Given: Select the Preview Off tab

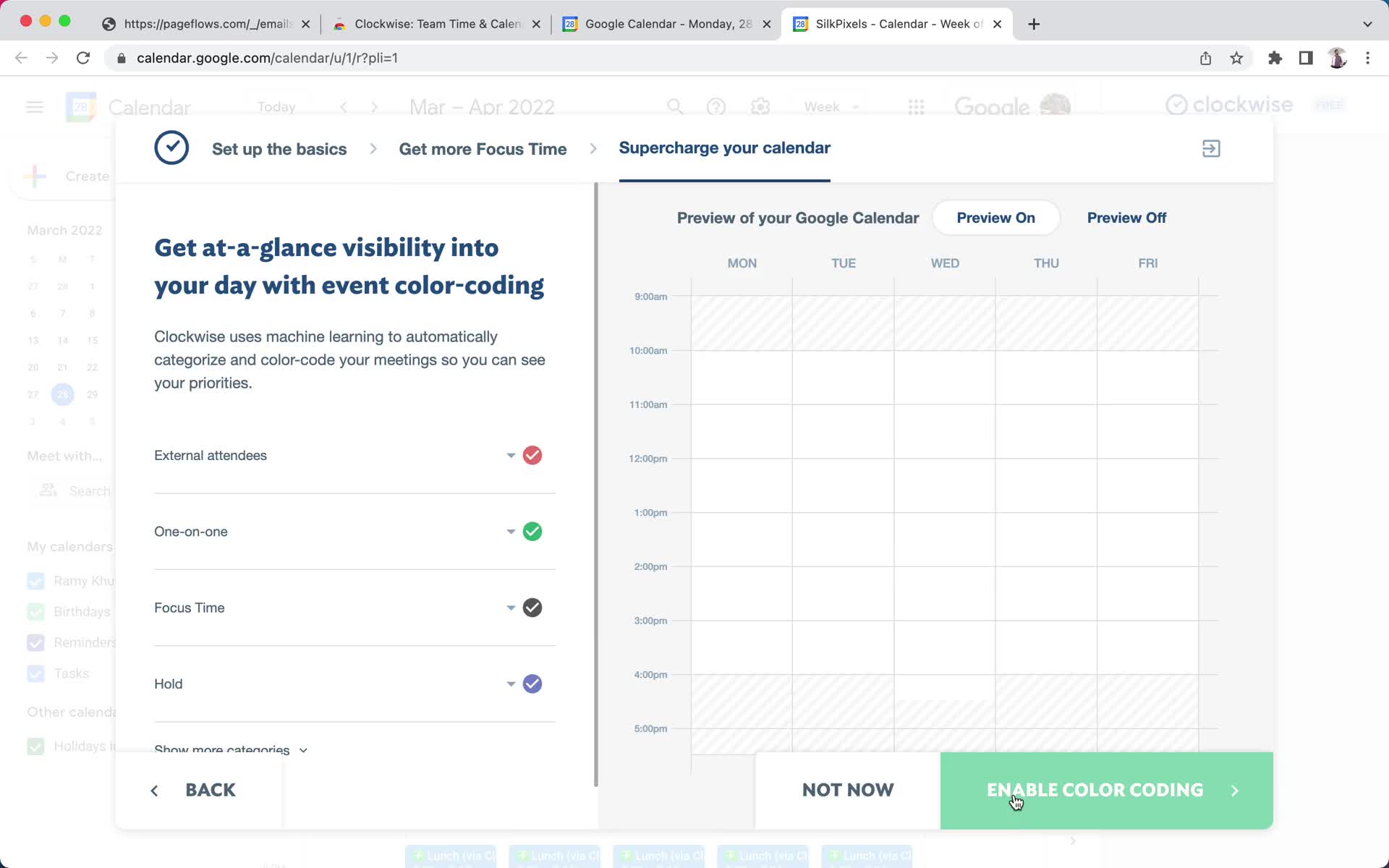Looking at the screenshot, I should tap(1127, 217).
